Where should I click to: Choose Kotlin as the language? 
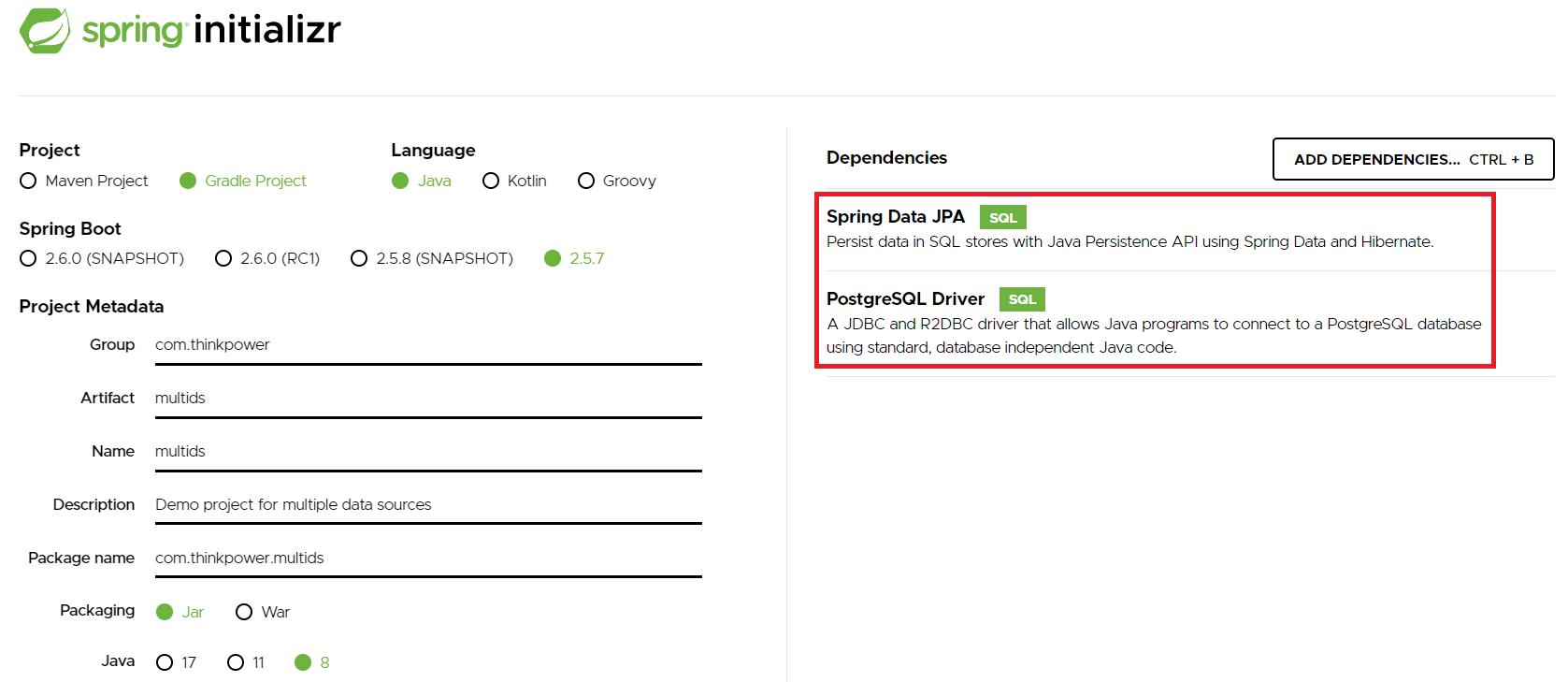pyautogui.click(x=491, y=181)
